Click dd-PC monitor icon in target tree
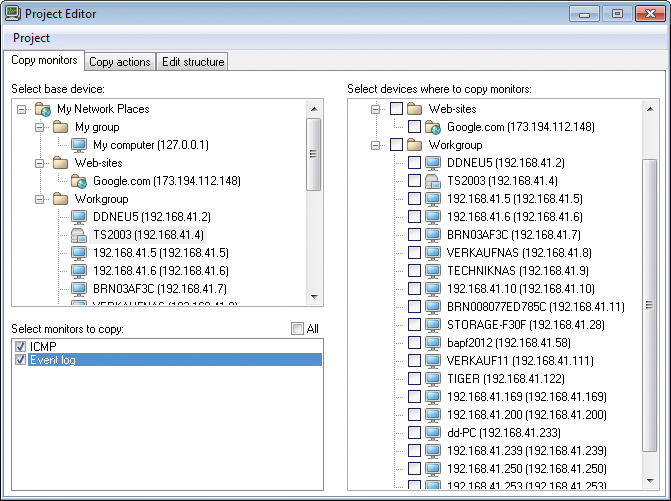The height and width of the screenshot is (501, 671). pos(433,433)
